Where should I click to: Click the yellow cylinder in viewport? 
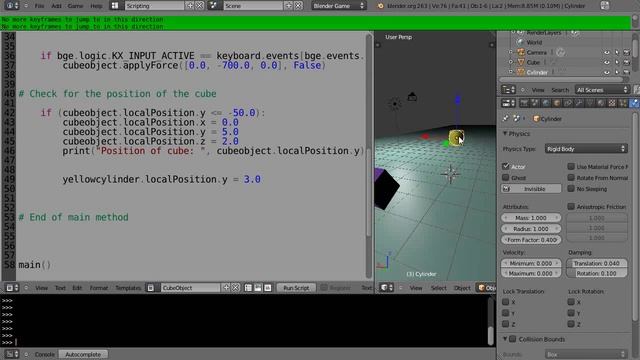pos(456,138)
